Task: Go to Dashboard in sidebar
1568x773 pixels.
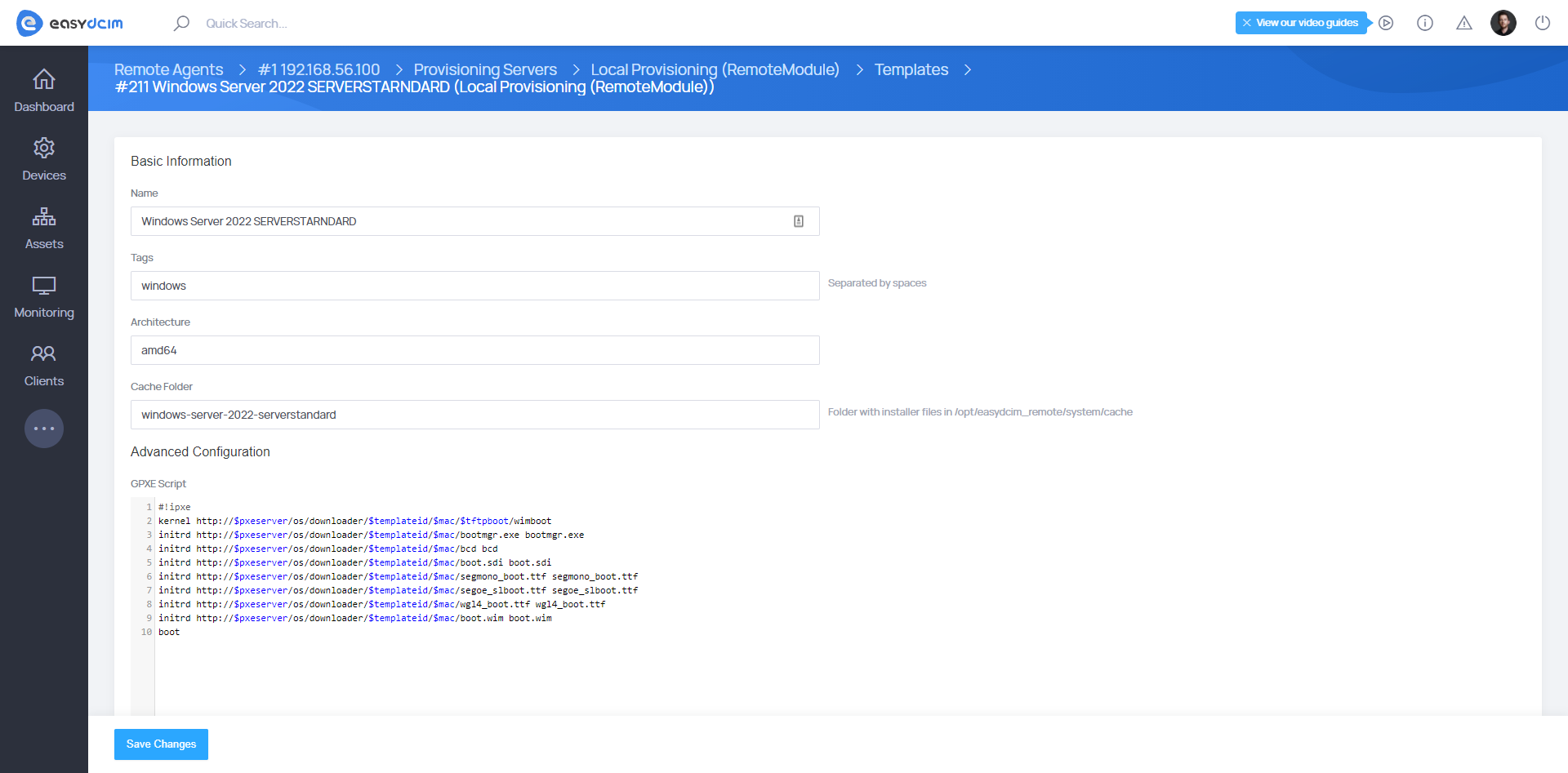Action: pos(44,91)
